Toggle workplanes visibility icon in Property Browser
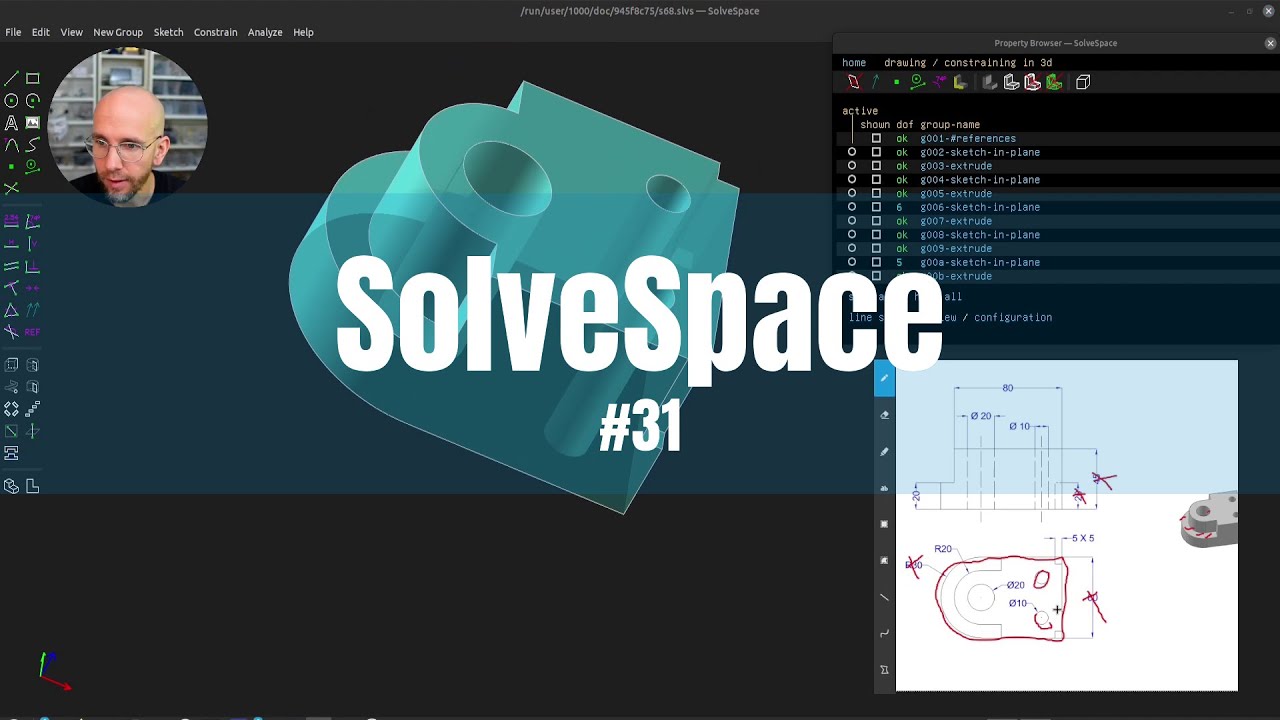This screenshot has width=1280, height=720. pos(853,82)
